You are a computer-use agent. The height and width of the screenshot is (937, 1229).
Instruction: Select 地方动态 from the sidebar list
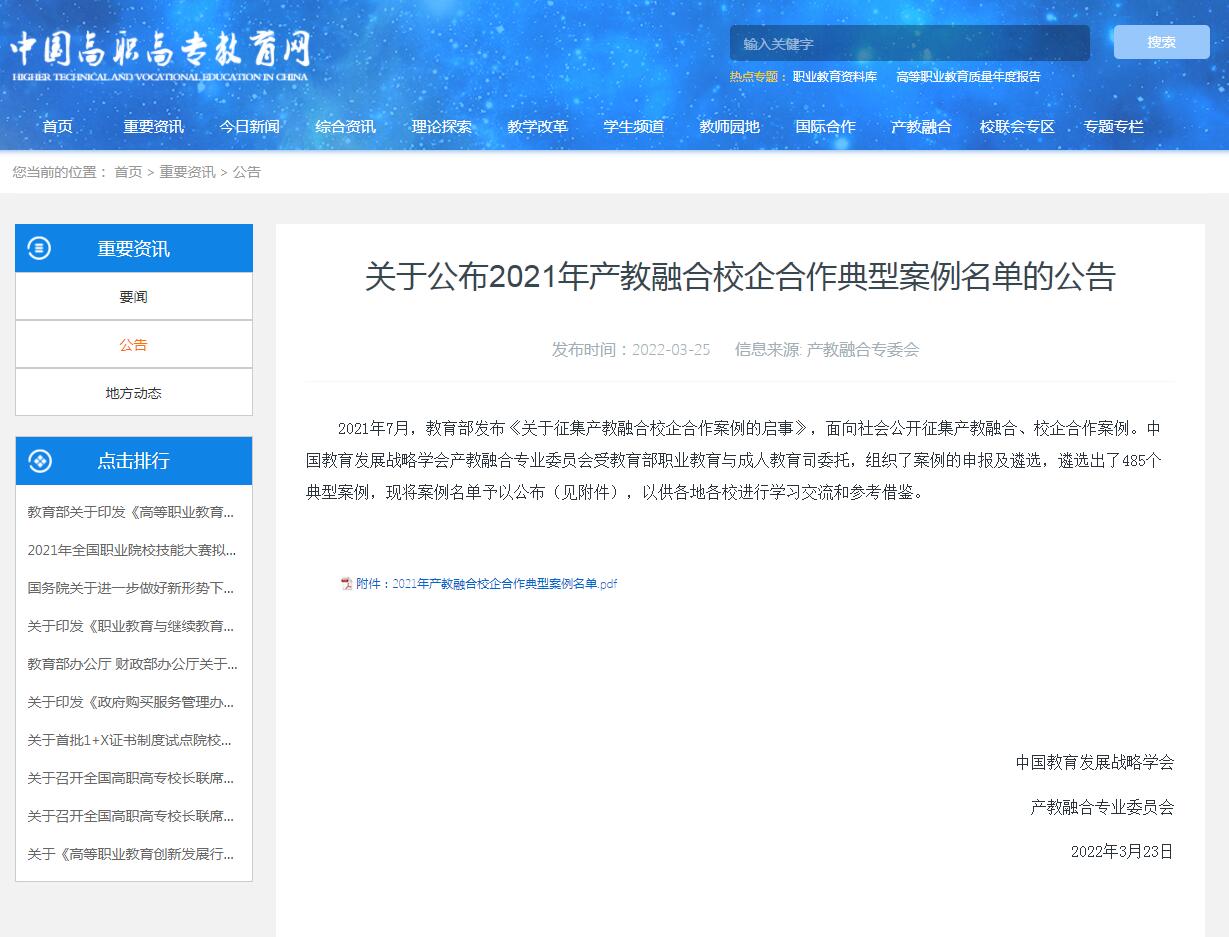coord(133,392)
